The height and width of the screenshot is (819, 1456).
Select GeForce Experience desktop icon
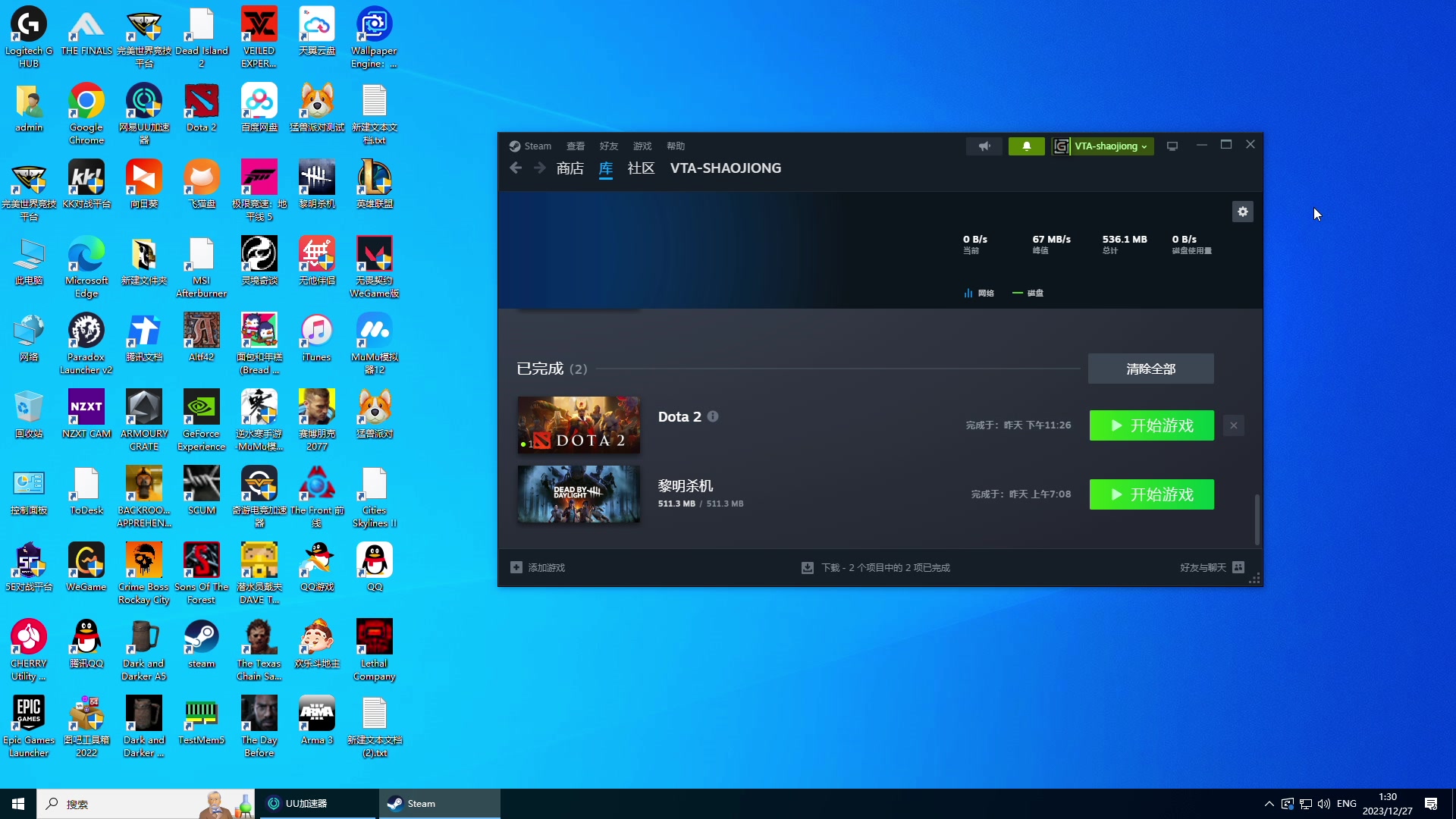202,421
